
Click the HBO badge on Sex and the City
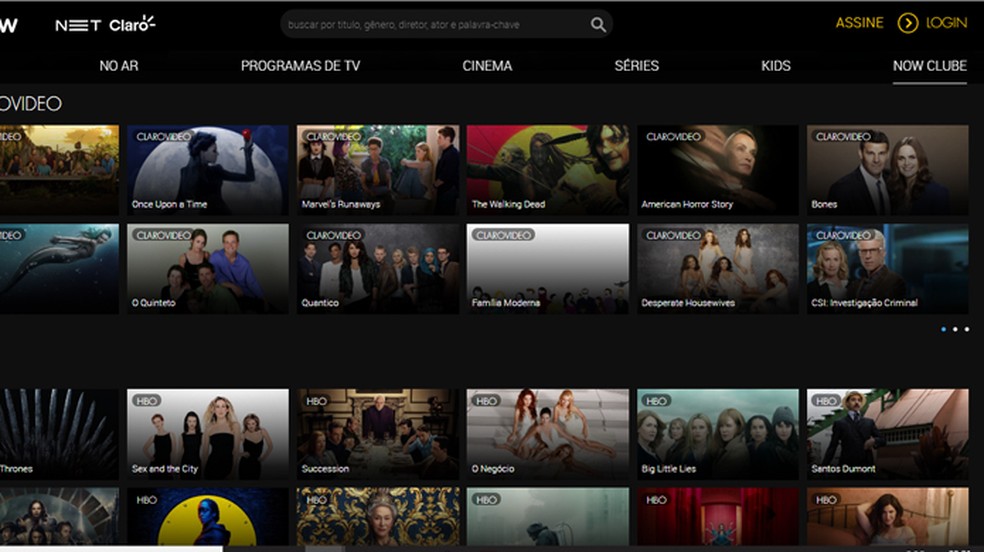click(146, 401)
